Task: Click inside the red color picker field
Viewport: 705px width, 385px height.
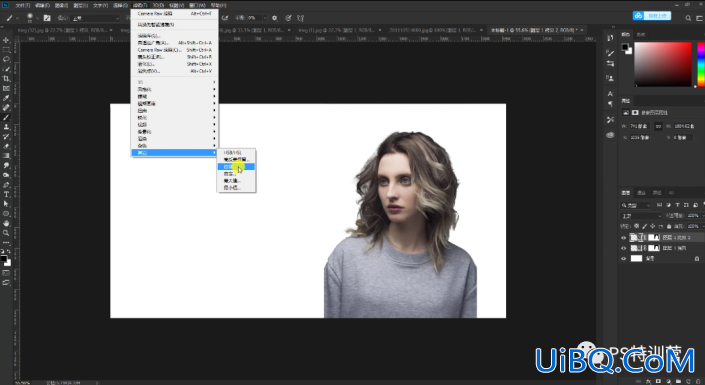Action: click(x=663, y=64)
